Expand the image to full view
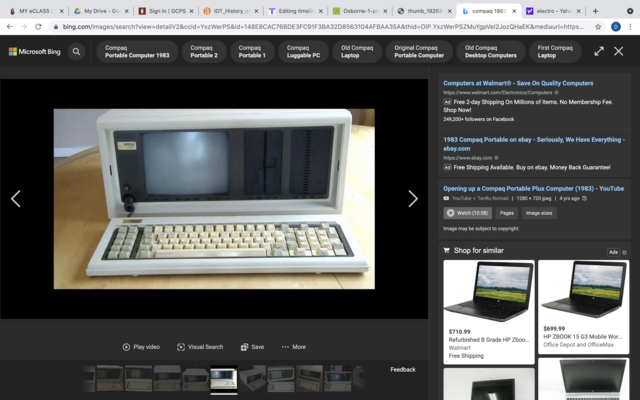 click(599, 51)
